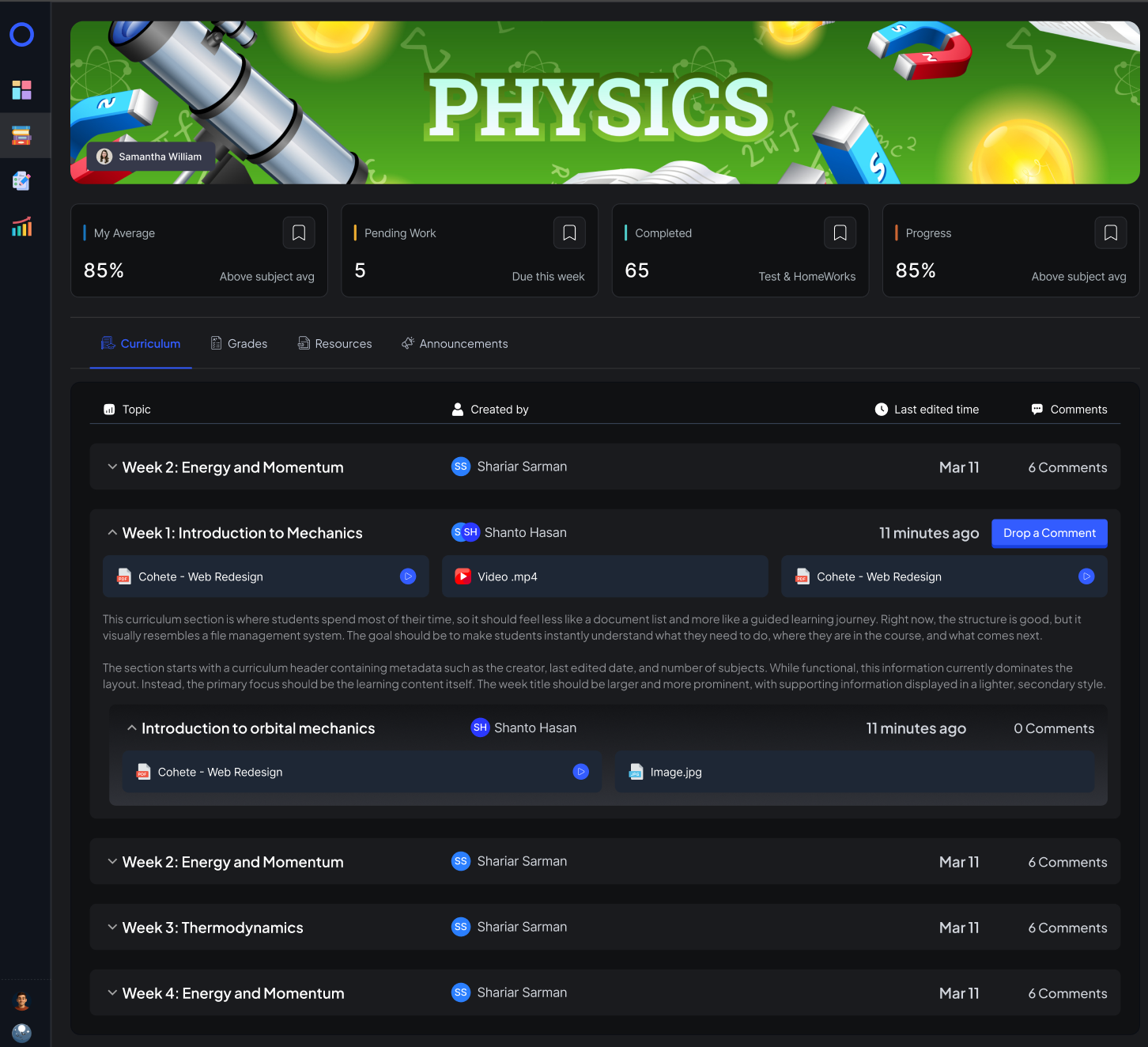Open 6 Comments on Week 4 row
Image resolution: width=1148 pixels, height=1047 pixels.
[1067, 994]
